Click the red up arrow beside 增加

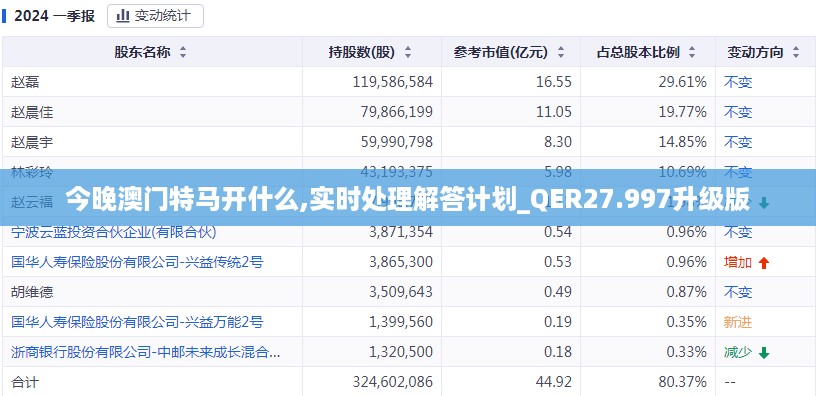click(763, 263)
